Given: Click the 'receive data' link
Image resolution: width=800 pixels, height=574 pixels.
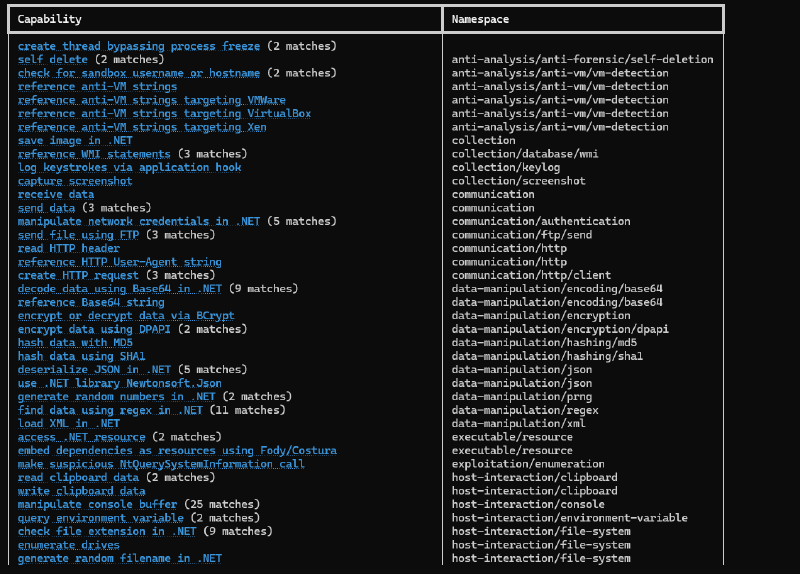Looking at the screenshot, I should [x=56, y=195].
